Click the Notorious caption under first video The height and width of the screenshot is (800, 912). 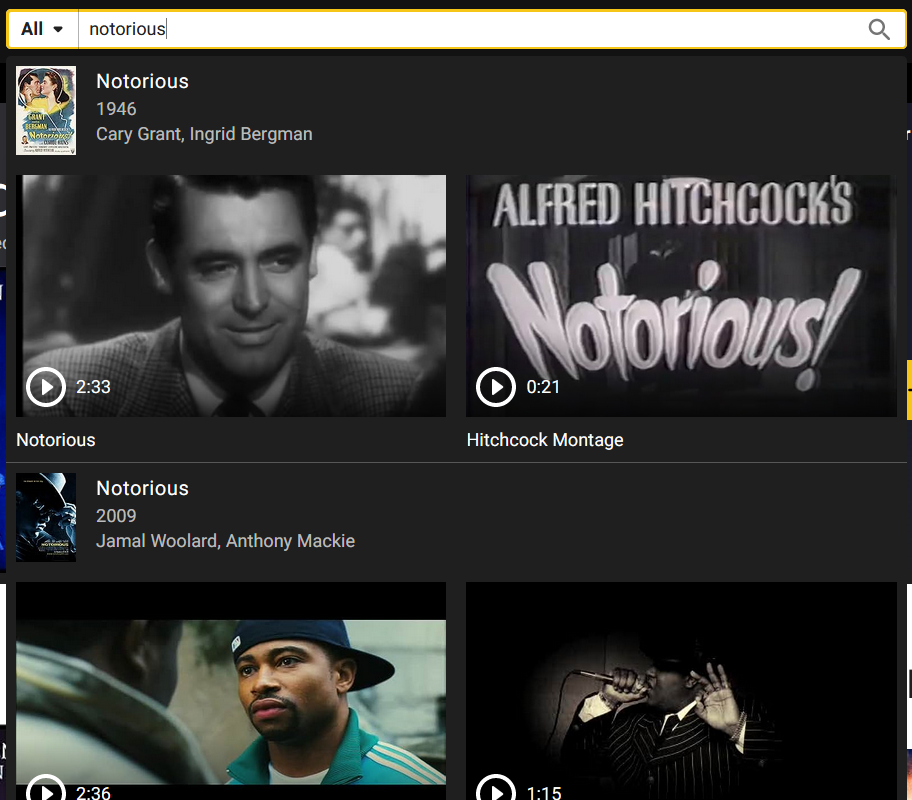56,440
